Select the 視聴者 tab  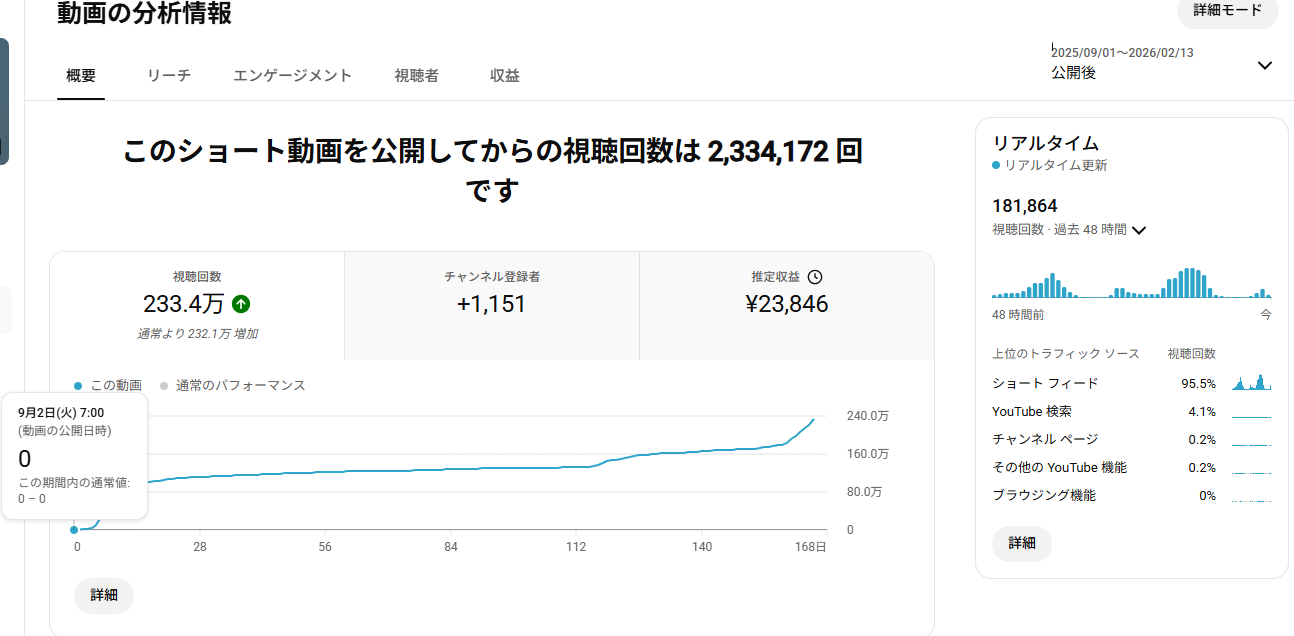(416, 76)
